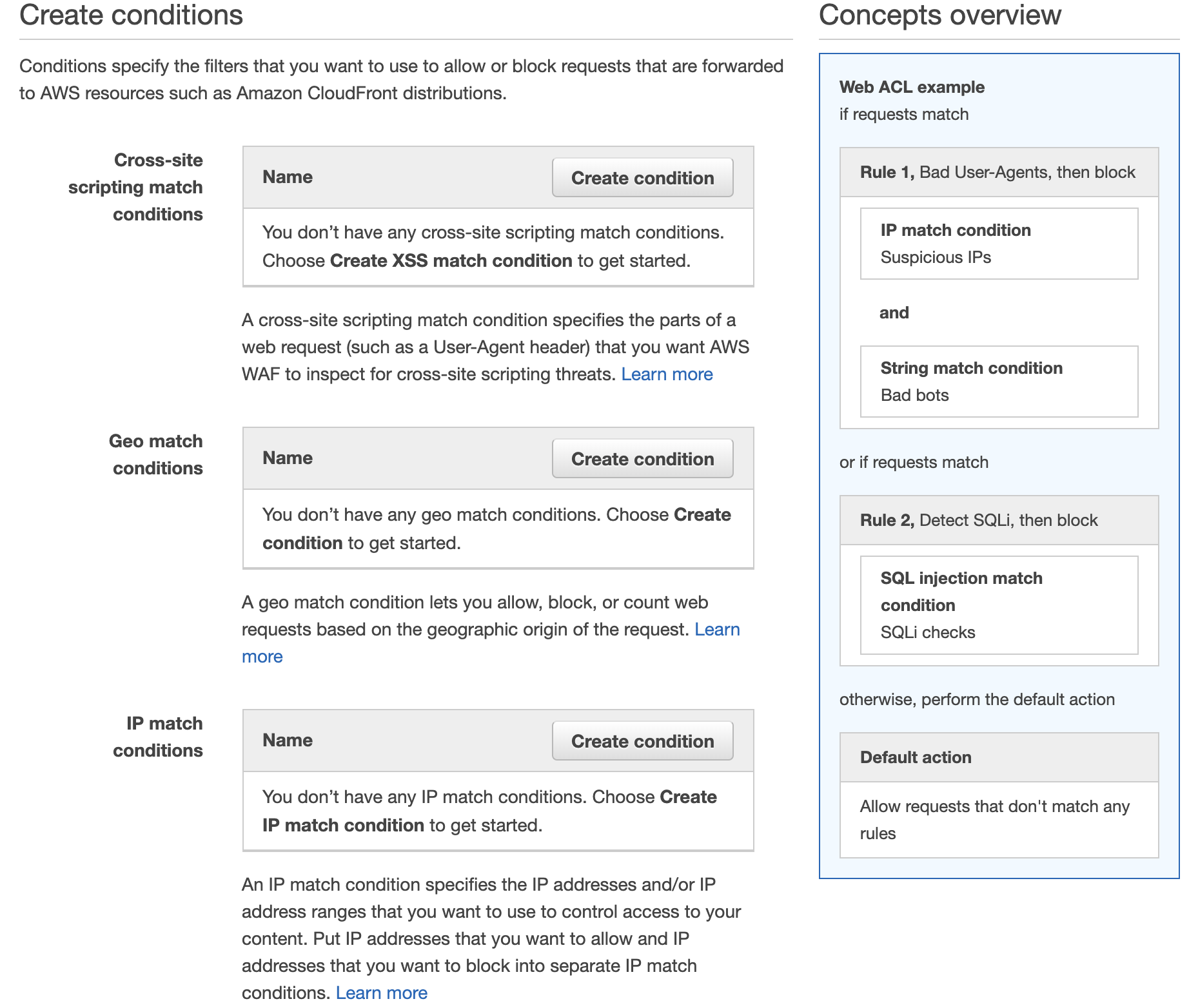1189x1008 pixels.
Task: Click the Default action header
Action: pyautogui.click(x=998, y=757)
